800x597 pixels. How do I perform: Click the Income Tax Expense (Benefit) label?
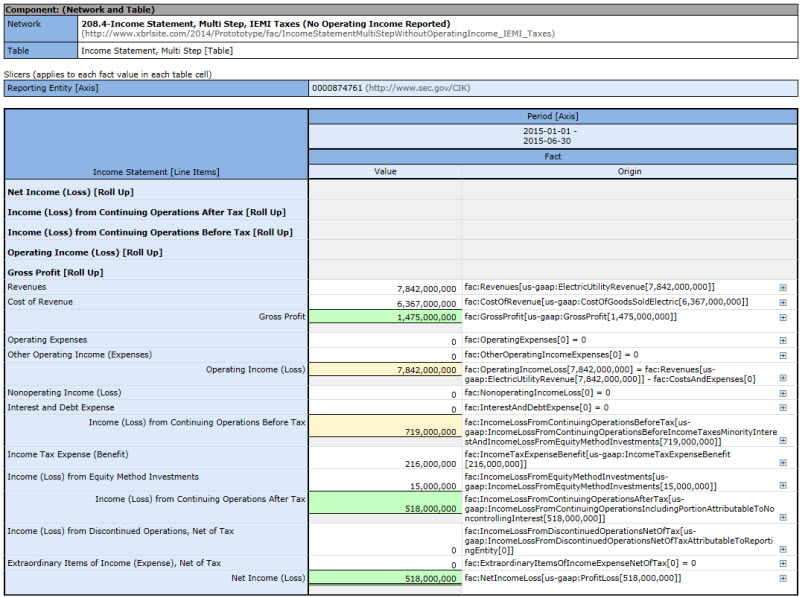[68, 454]
